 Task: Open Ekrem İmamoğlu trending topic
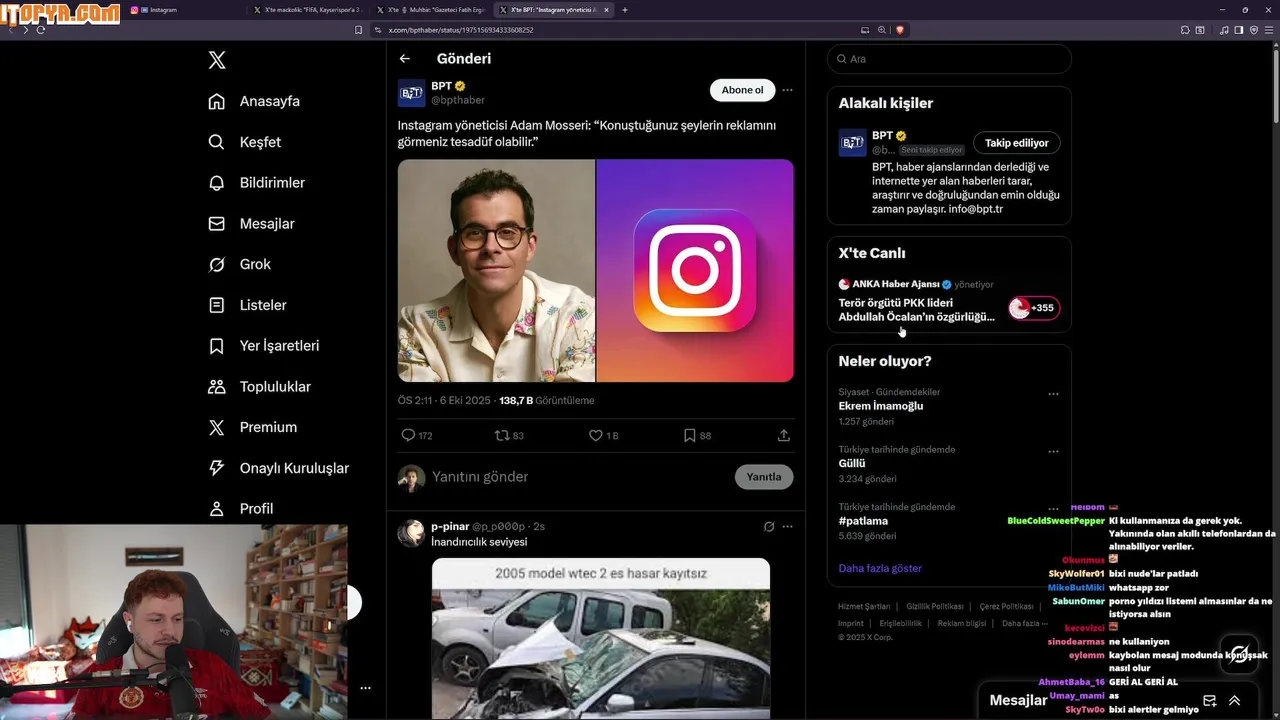(881, 406)
